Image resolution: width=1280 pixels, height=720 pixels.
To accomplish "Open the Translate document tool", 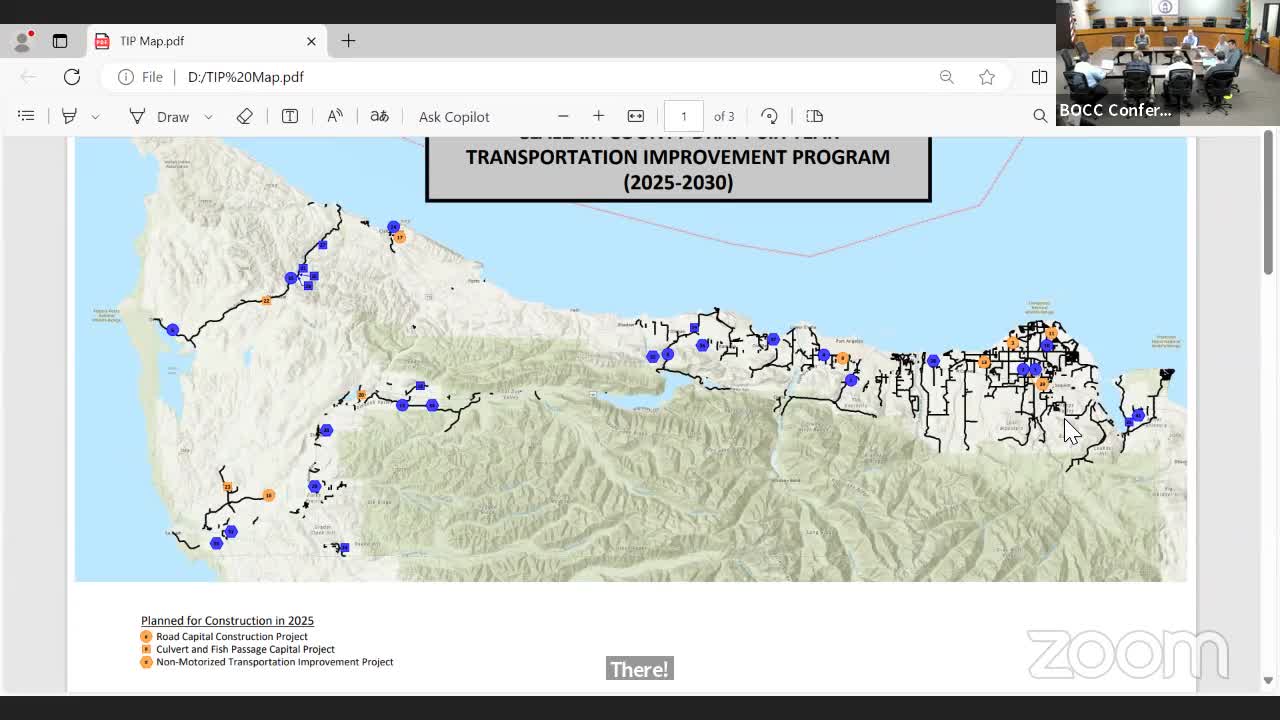I will coord(379,116).
